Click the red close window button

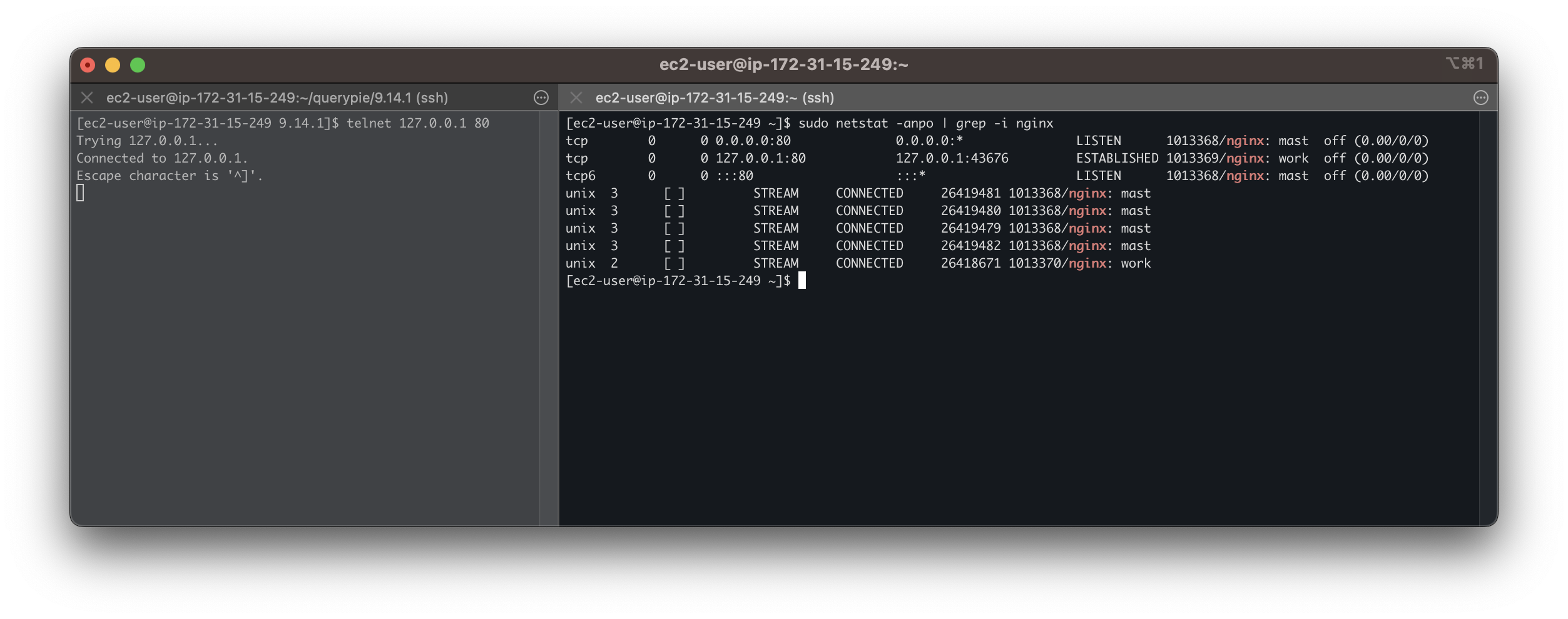click(88, 65)
